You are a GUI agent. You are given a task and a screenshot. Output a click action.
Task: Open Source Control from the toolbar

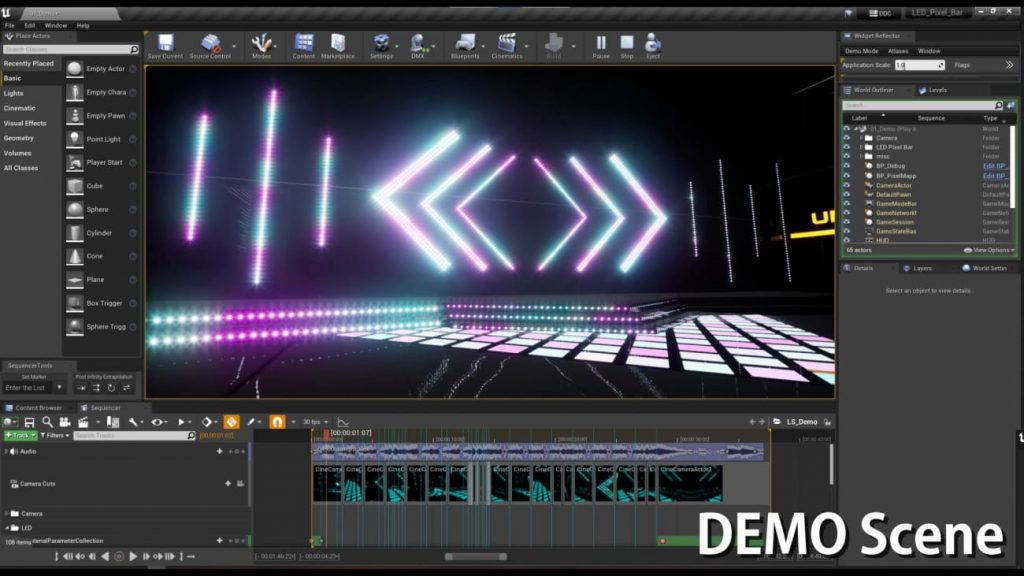[x=210, y=44]
